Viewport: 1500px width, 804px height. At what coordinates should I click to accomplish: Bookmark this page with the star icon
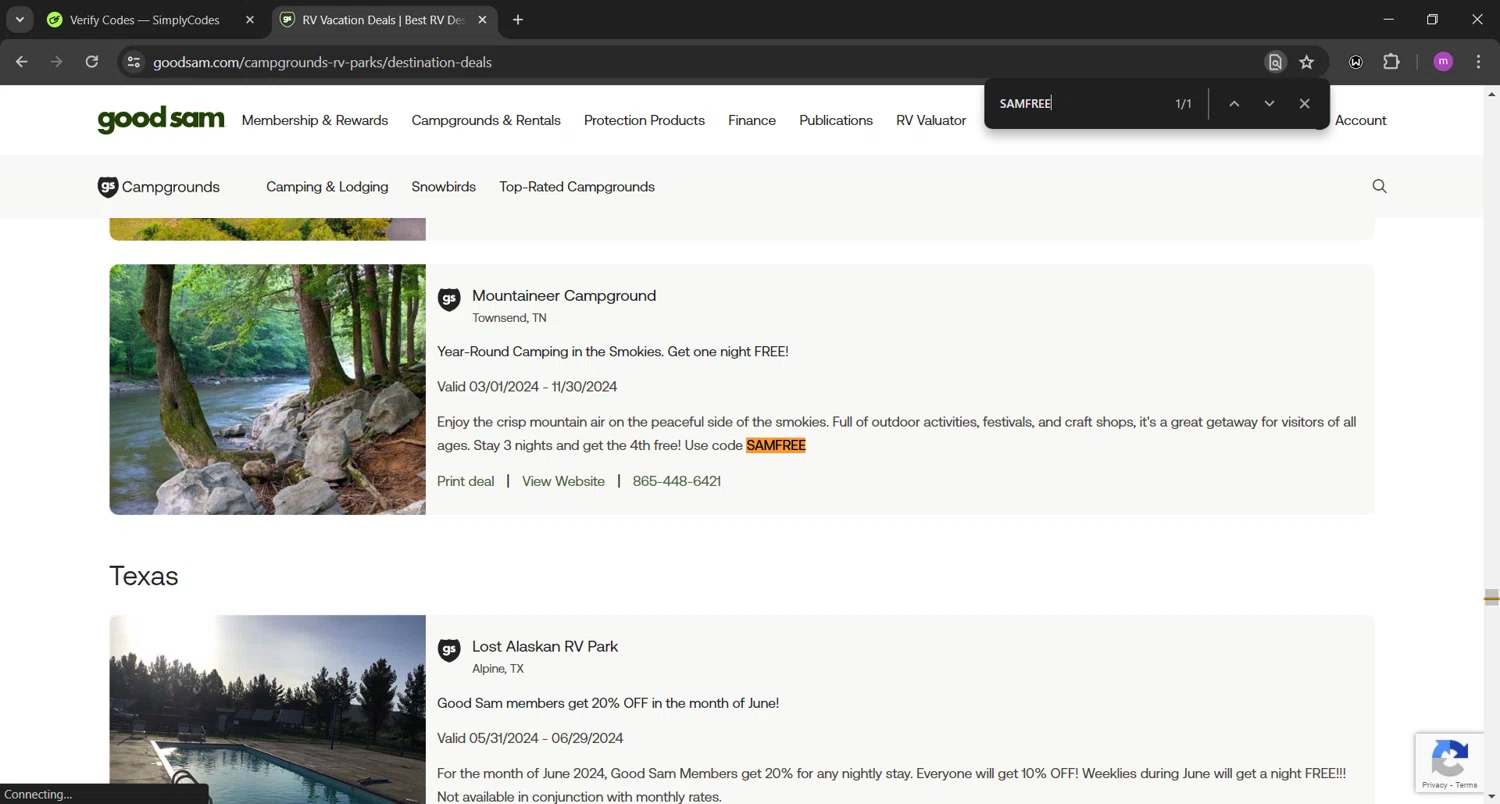1306,62
